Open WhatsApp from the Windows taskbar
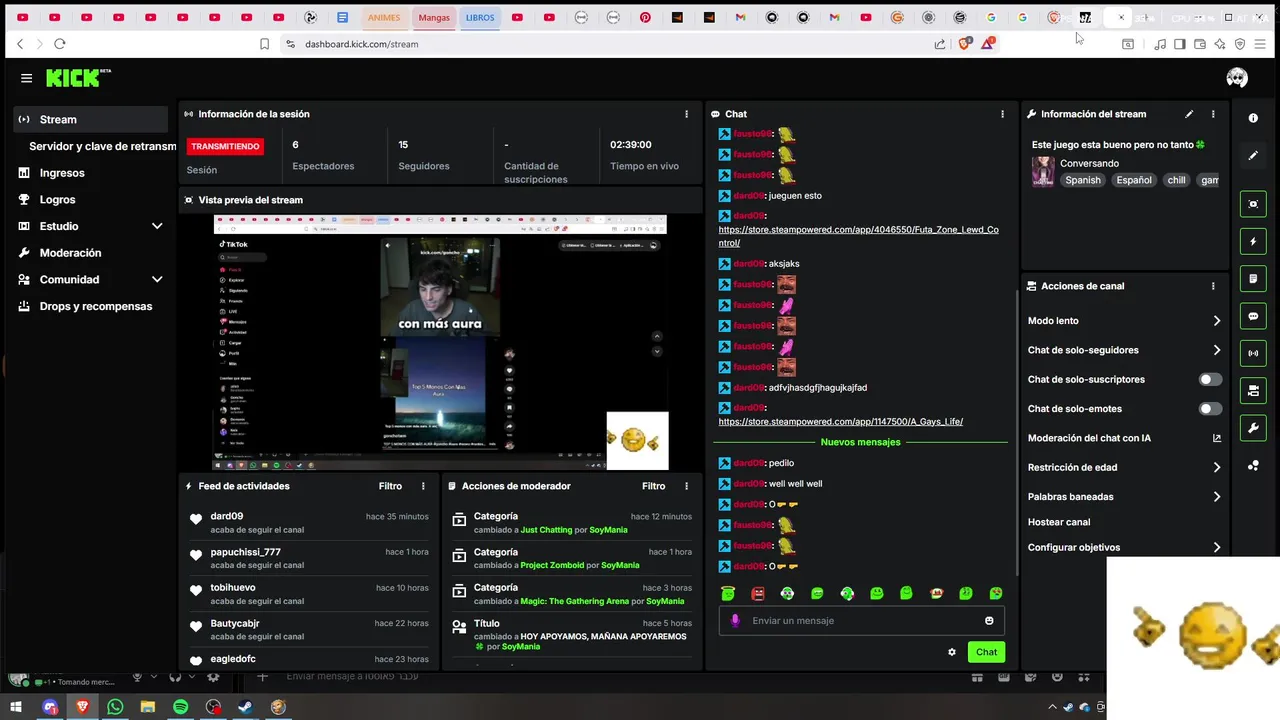 coord(115,707)
